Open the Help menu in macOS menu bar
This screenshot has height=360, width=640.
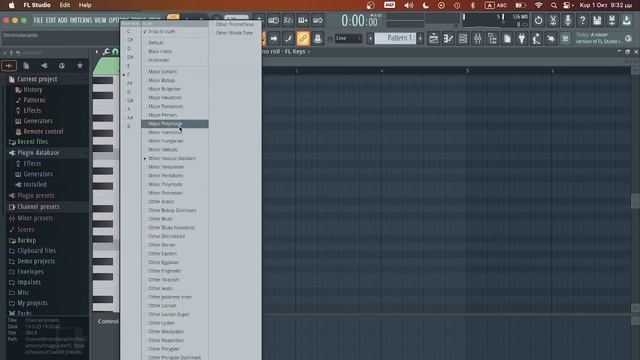[85, 5]
